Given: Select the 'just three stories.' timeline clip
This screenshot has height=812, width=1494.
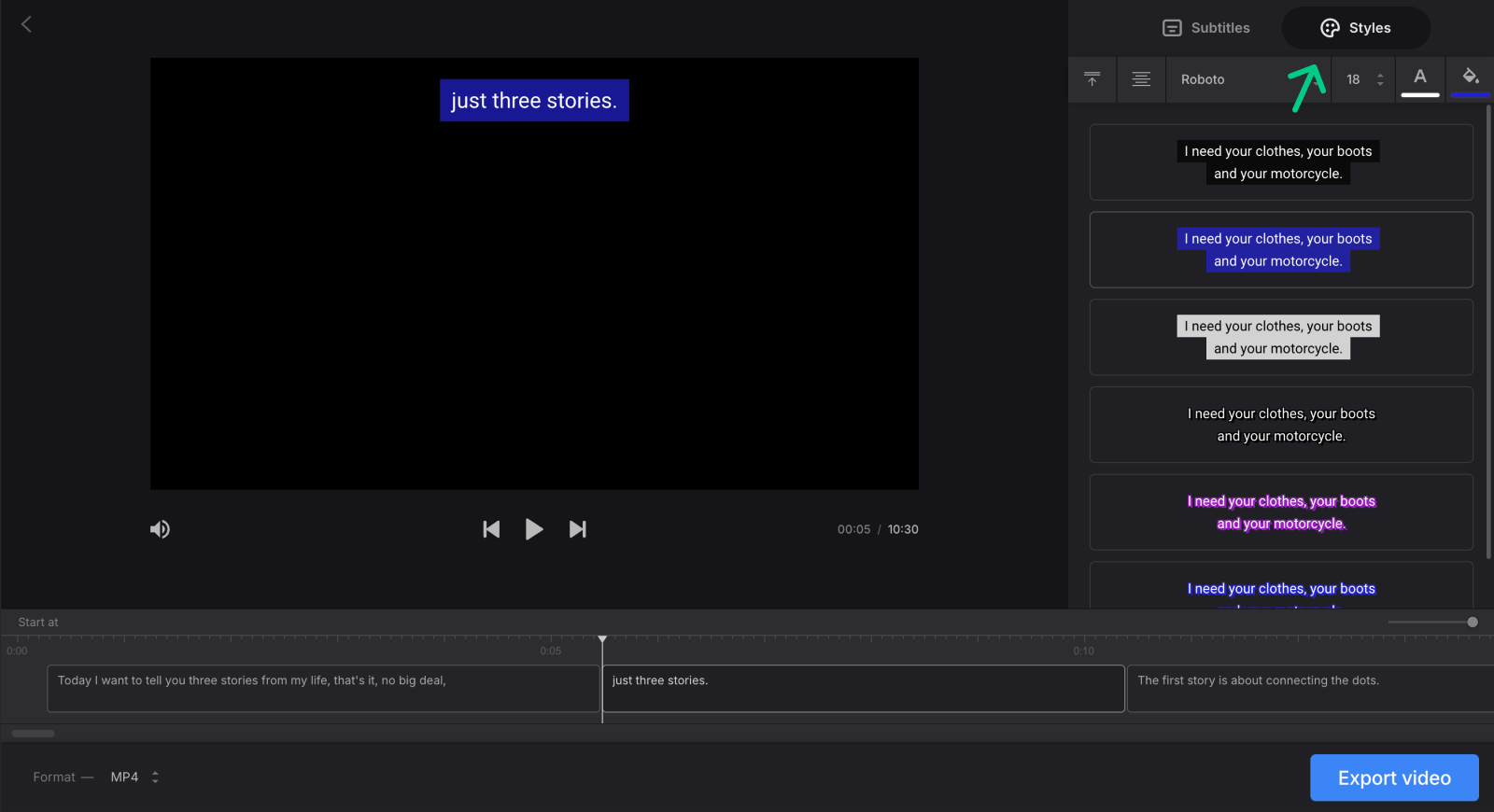Looking at the screenshot, I should (864, 689).
